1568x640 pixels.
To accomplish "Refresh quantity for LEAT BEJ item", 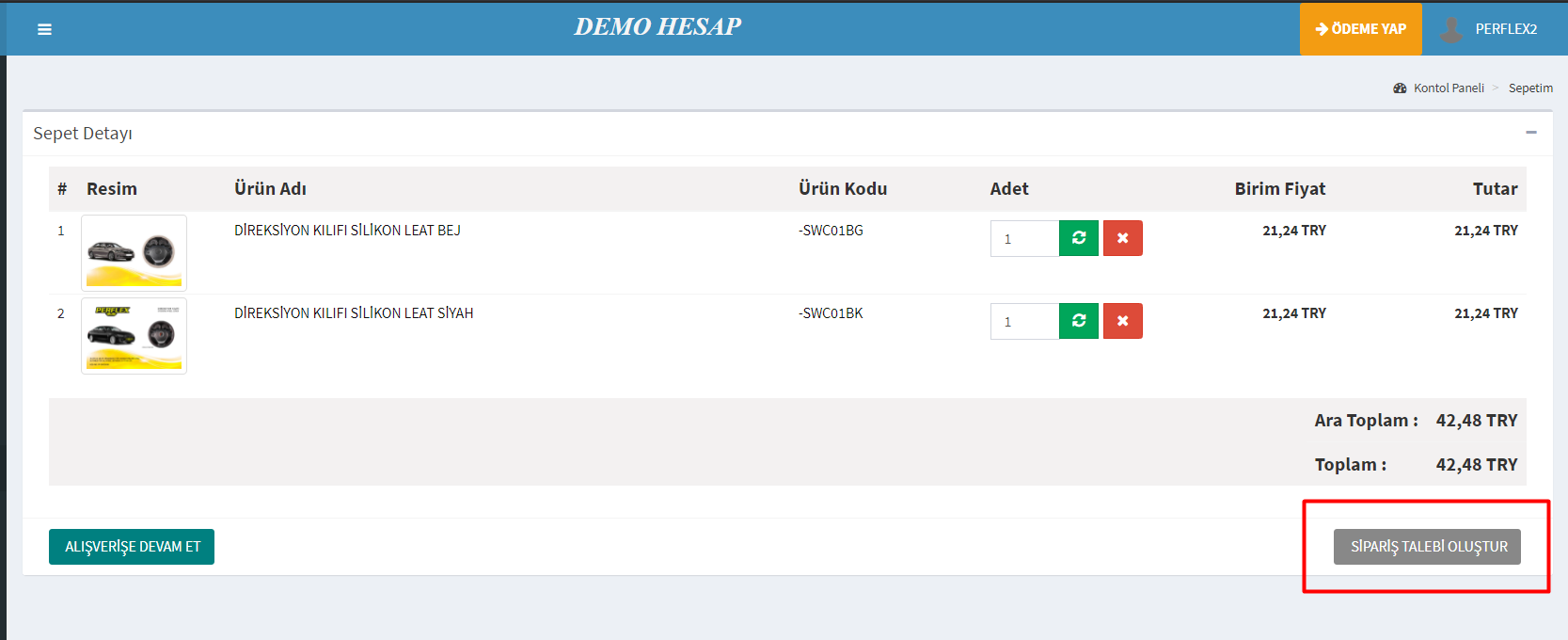I will coord(1079,238).
